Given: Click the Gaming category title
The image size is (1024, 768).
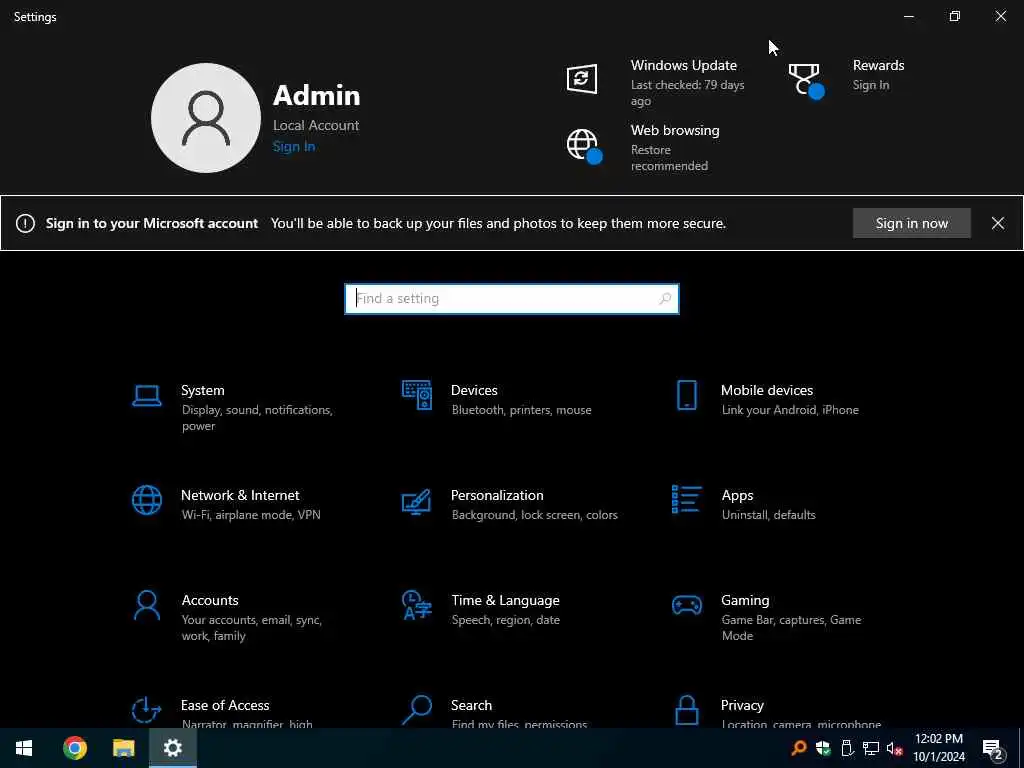Looking at the screenshot, I should [x=745, y=600].
